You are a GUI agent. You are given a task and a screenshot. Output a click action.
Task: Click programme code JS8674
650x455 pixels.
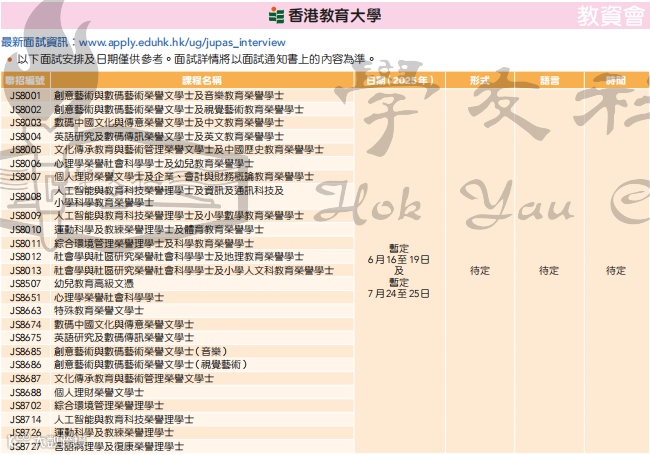click(x=25, y=324)
